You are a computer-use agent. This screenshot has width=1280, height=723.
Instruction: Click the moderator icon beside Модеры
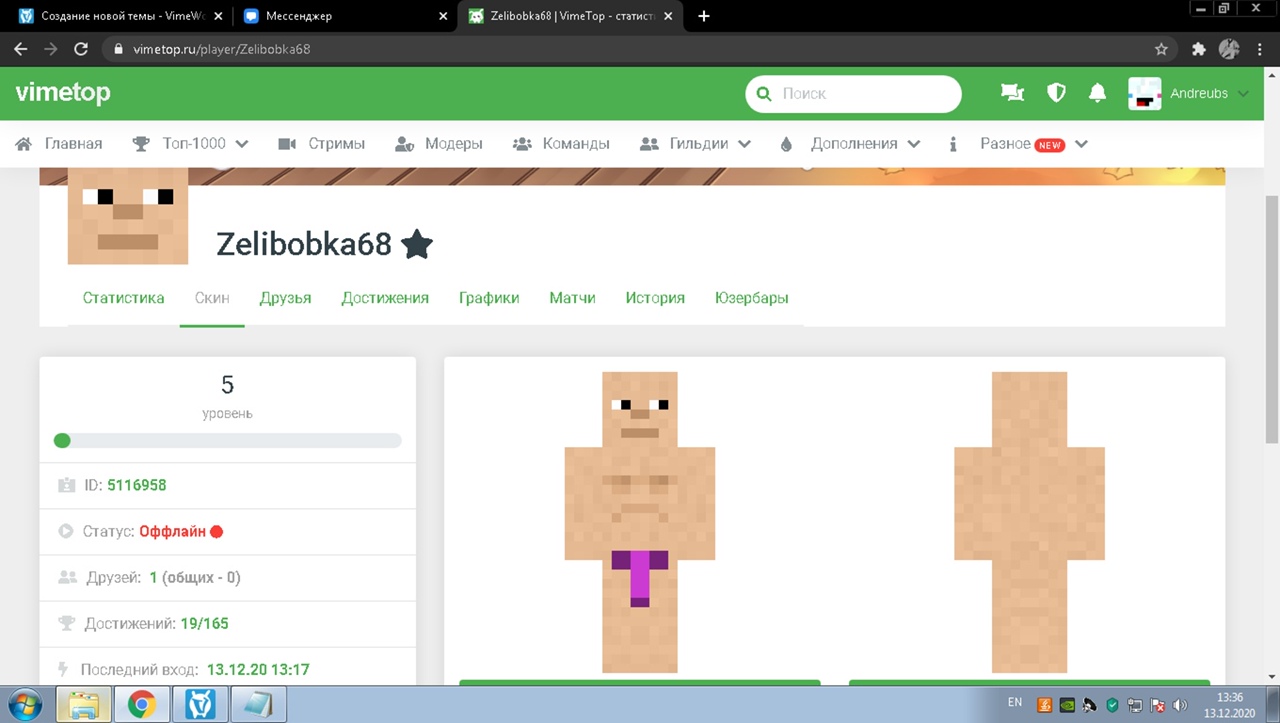[404, 144]
